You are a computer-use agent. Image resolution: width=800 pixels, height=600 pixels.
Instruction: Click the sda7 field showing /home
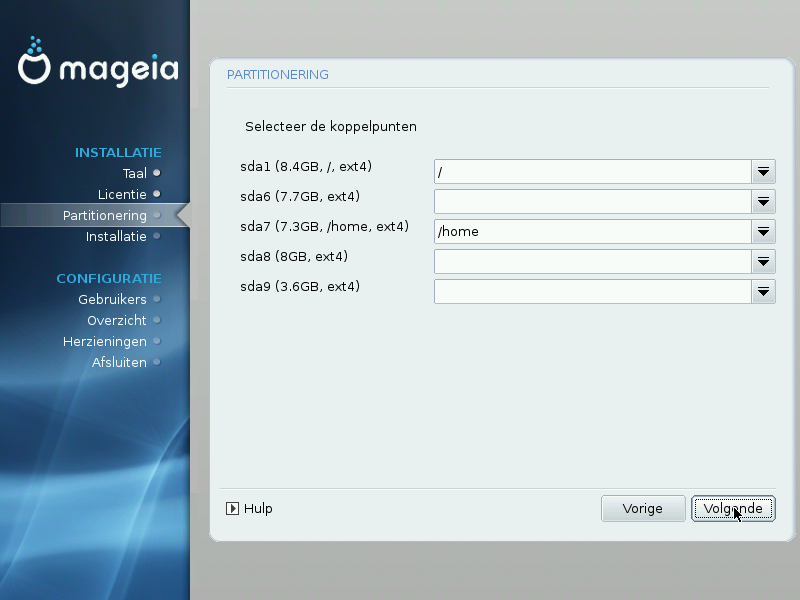coord(592,232)
